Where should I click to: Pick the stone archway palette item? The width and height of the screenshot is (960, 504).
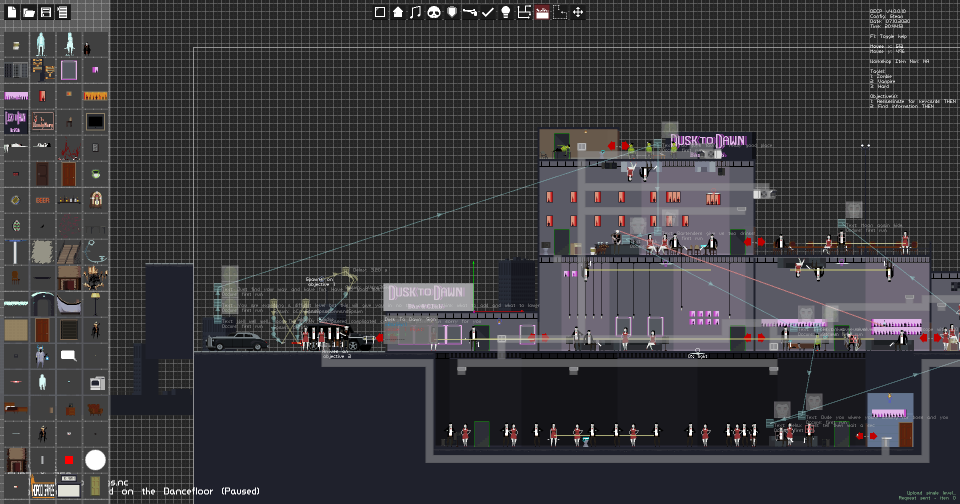tap(42, 304)
